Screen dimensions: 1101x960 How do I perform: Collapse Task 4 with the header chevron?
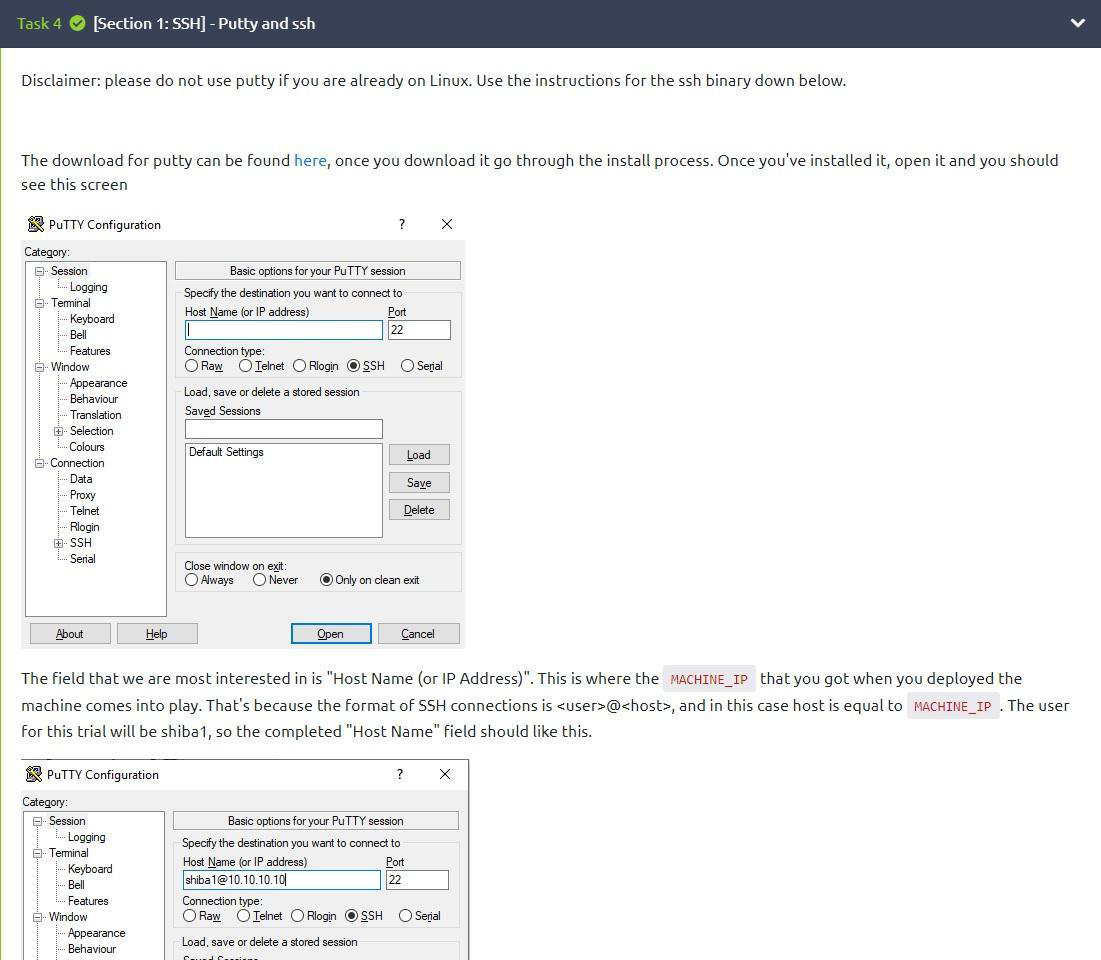[1077, 23]
